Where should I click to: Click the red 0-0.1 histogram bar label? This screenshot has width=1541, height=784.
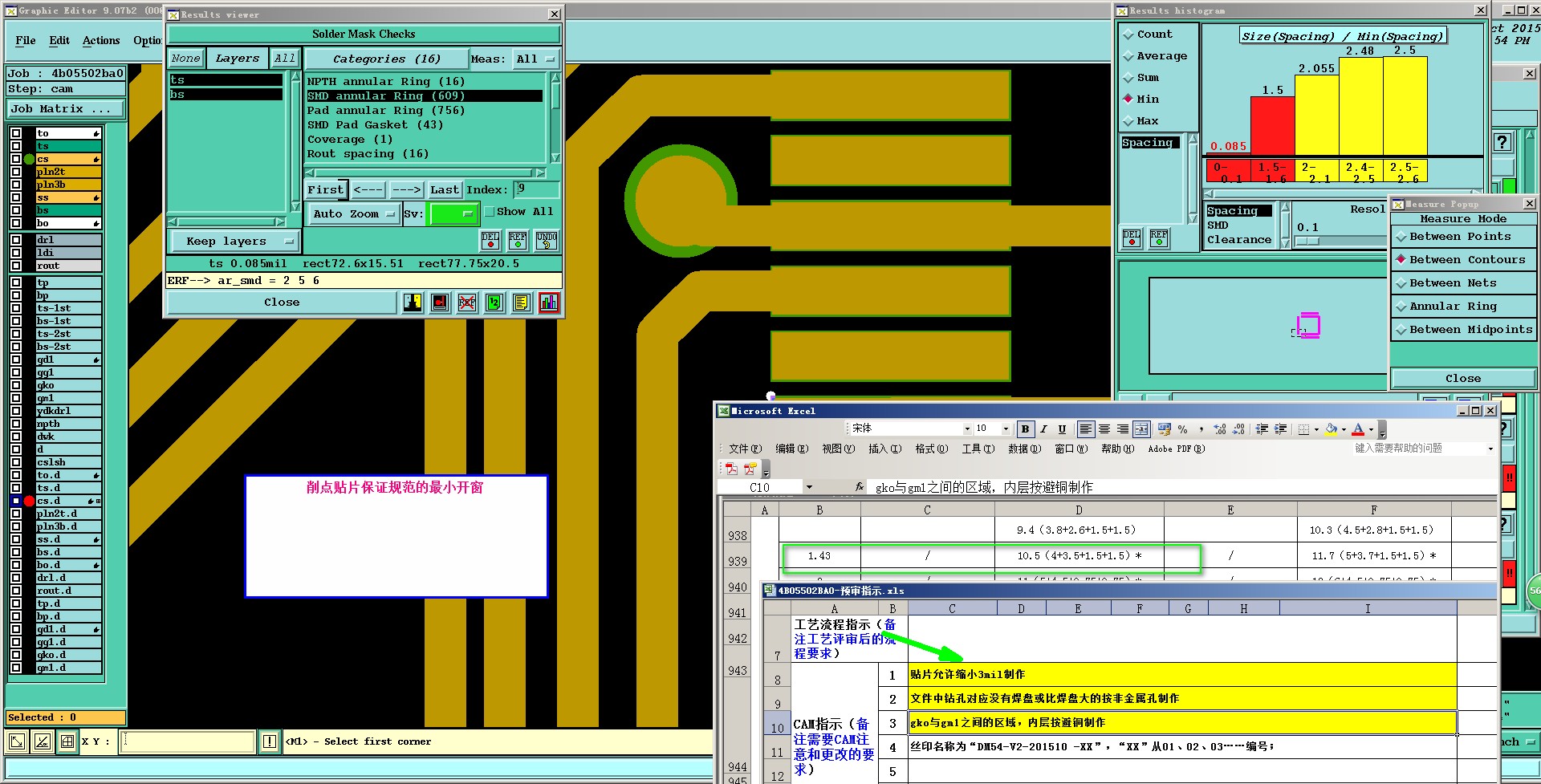[x=1227, y=172]
